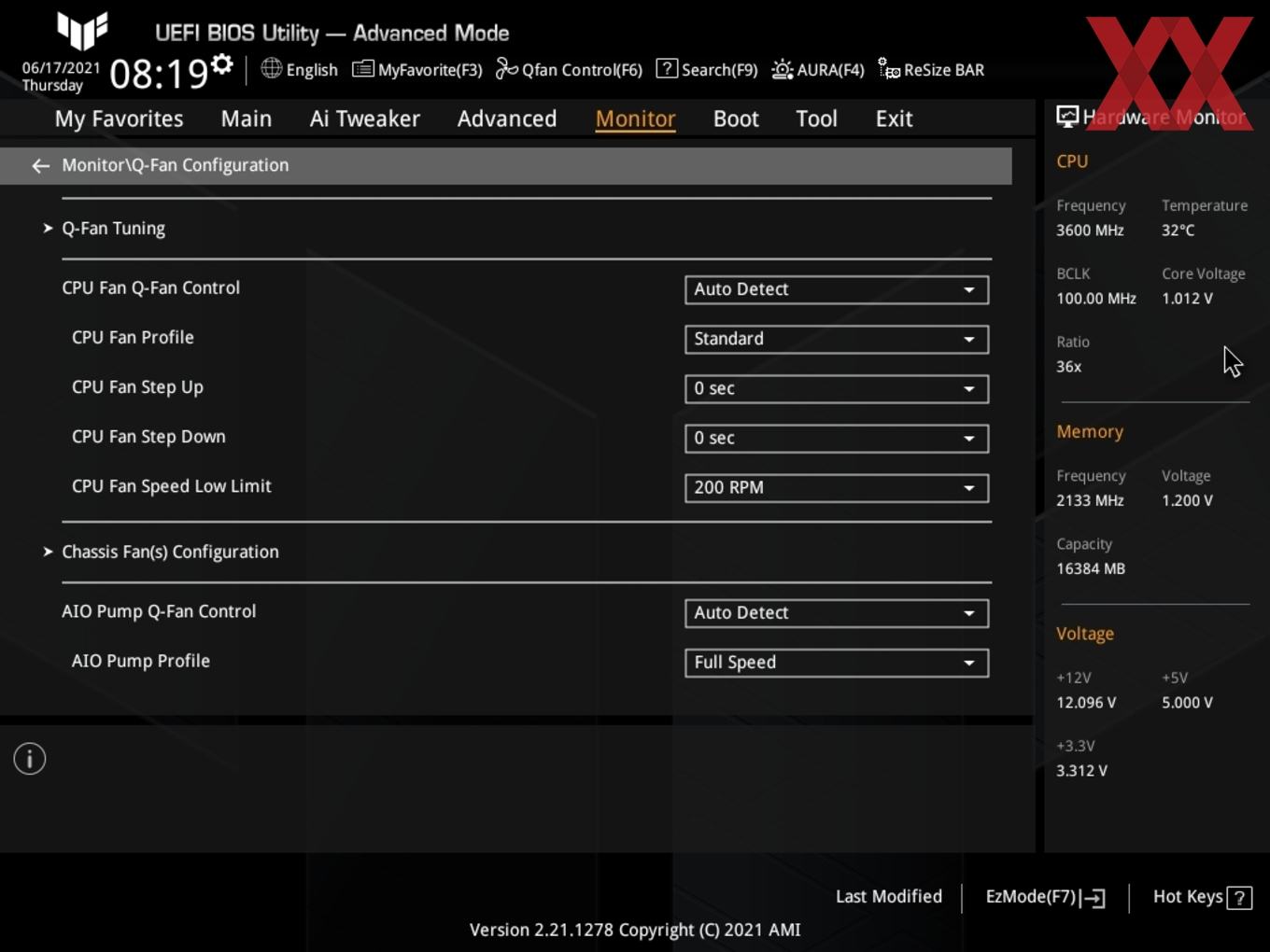Open the Qfan Control(F6) fan icon
This screenshot has width=1270, height=952.
click(x=506, y=69)
